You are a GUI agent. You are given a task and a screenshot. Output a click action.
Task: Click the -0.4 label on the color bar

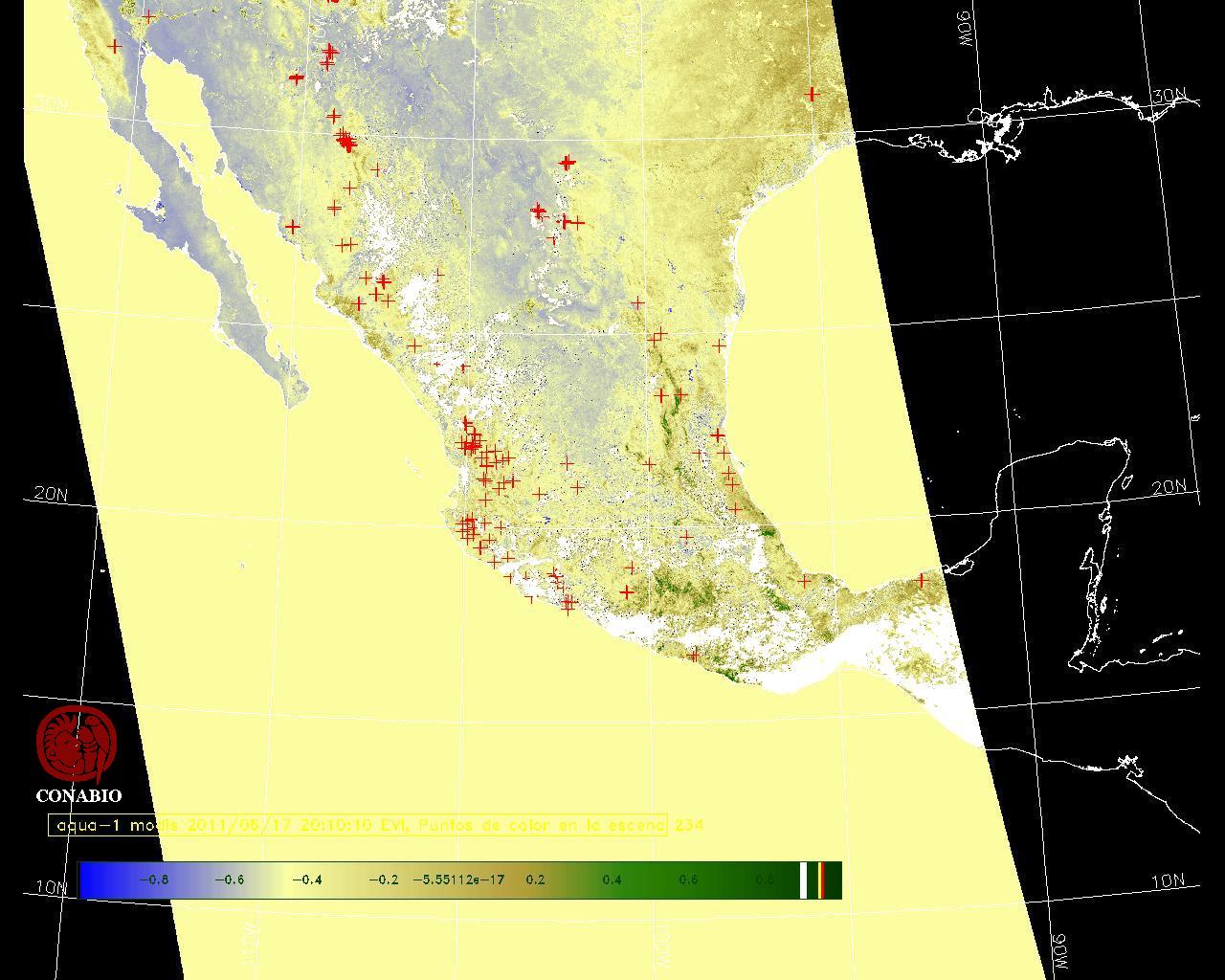(306, 880)
